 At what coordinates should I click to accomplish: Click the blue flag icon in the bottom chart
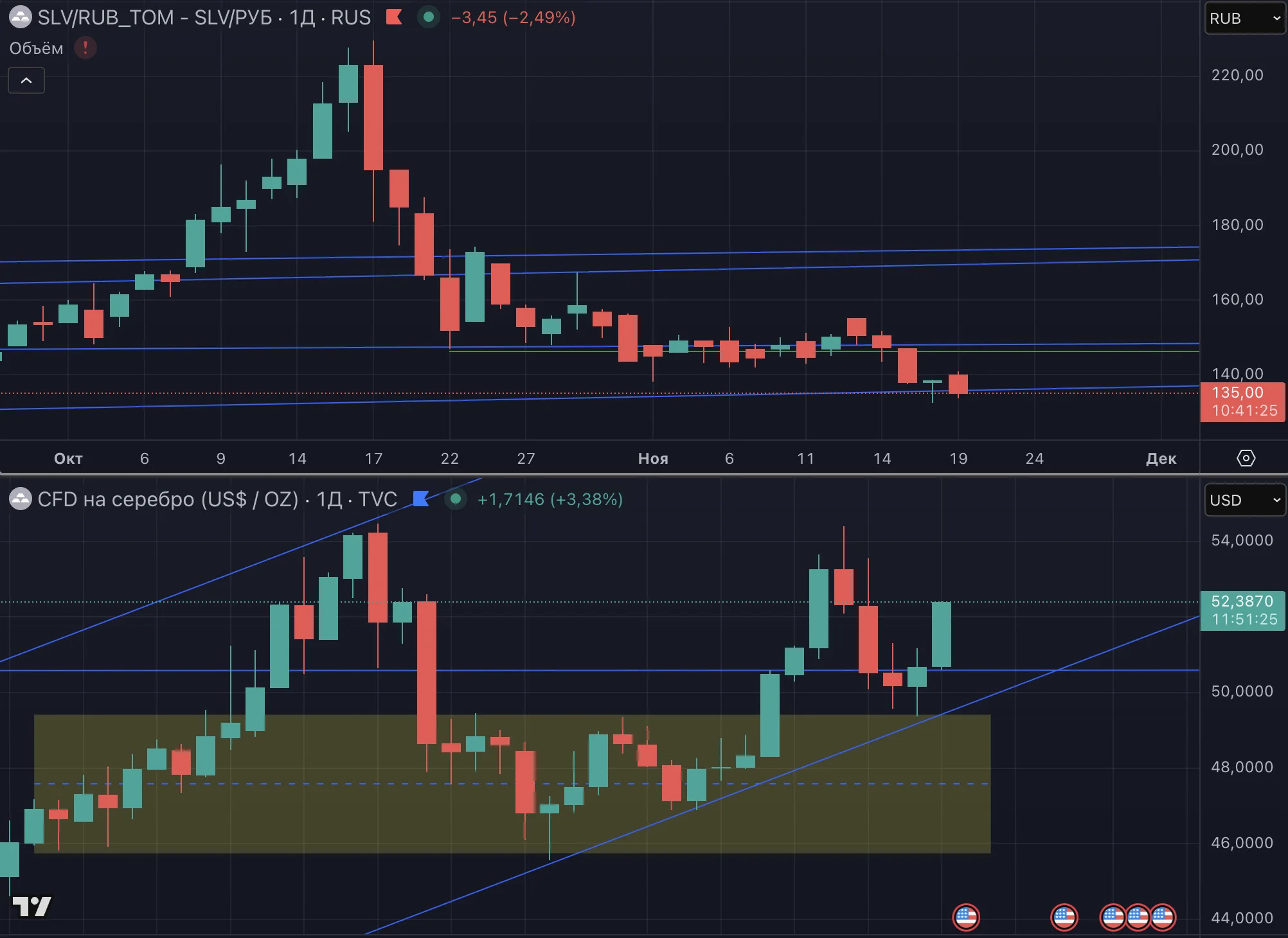[421, 499]
